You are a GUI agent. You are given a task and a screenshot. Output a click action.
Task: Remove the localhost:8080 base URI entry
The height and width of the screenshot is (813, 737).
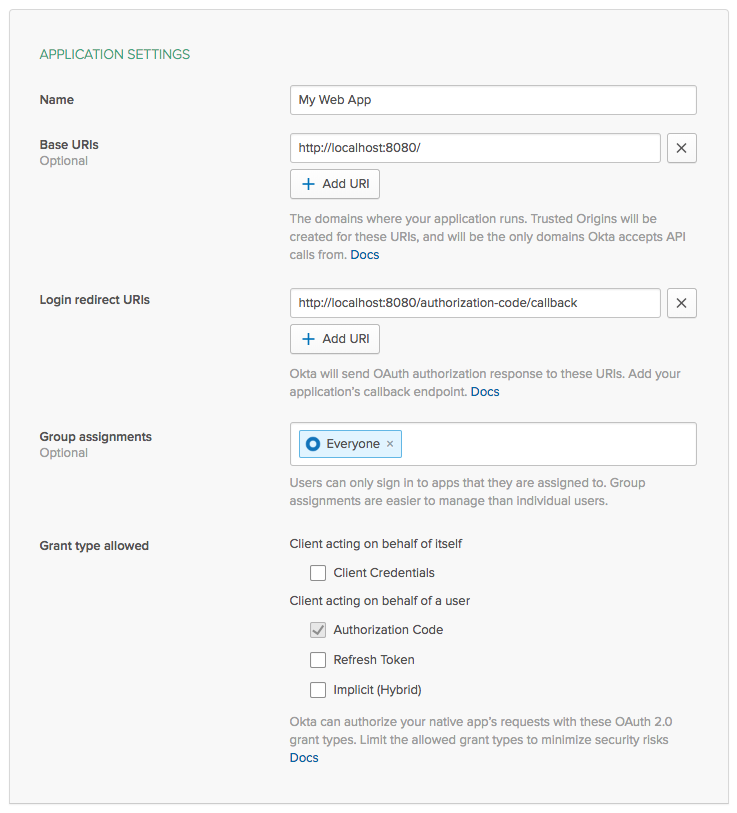[681, 148]
